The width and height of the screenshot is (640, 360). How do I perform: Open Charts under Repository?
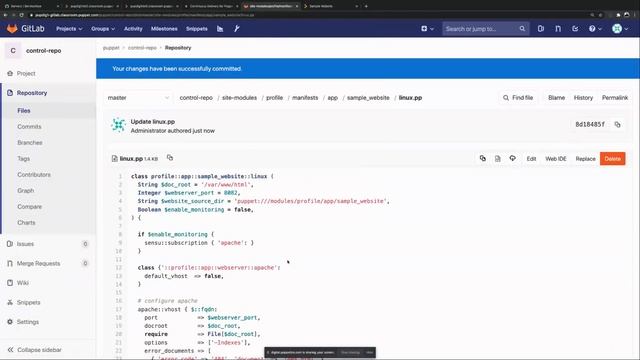click(26, 222)
